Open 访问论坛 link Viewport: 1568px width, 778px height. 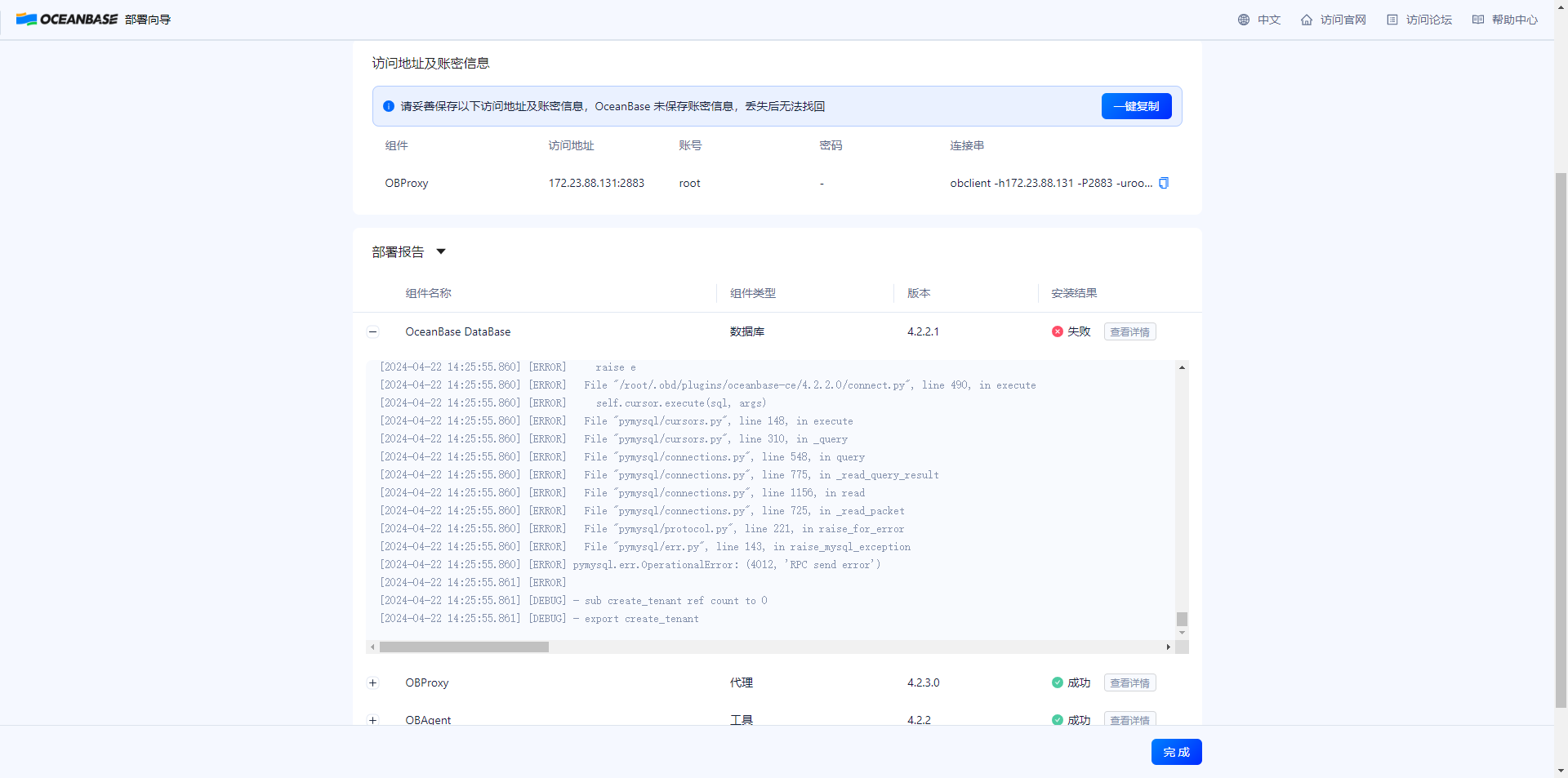(x=1428, y=20)
